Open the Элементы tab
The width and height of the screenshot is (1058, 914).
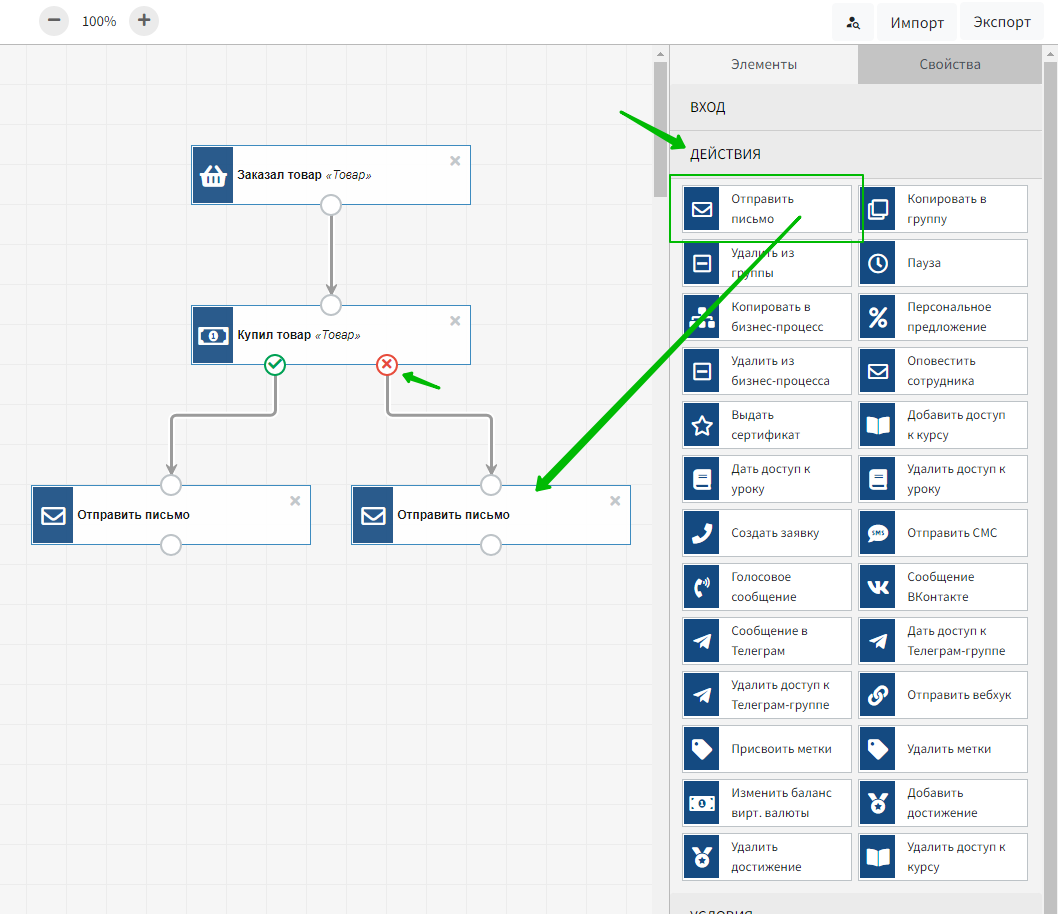[764, 64]
